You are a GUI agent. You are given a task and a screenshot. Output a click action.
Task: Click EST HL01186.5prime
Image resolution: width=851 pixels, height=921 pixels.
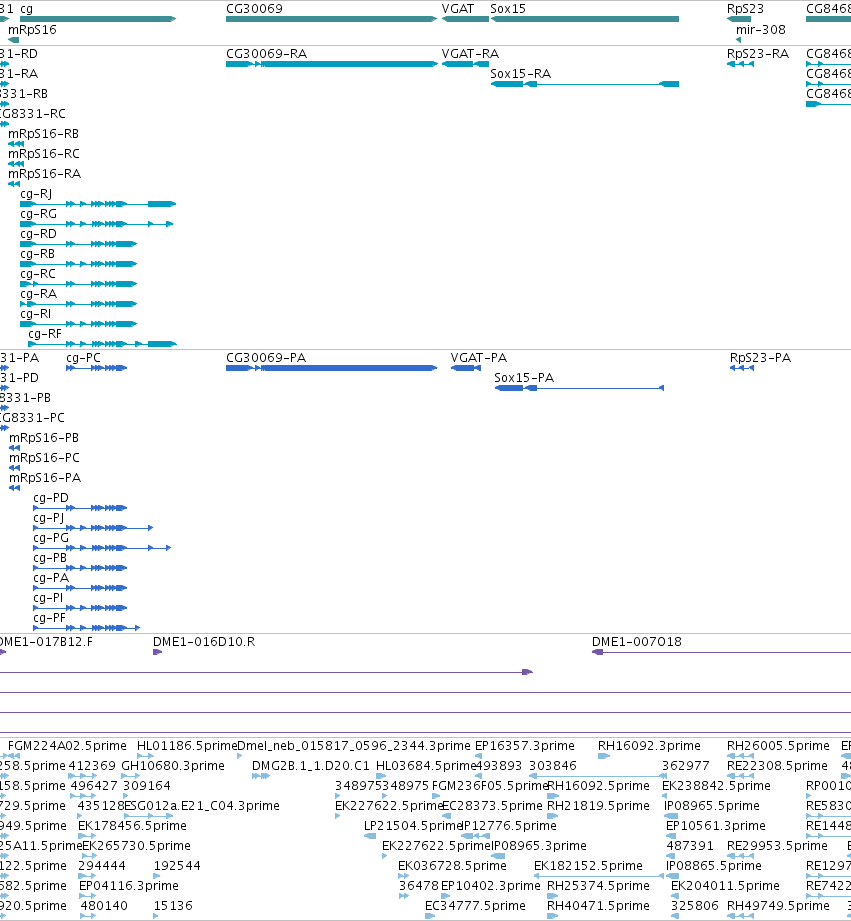(187, 745)
